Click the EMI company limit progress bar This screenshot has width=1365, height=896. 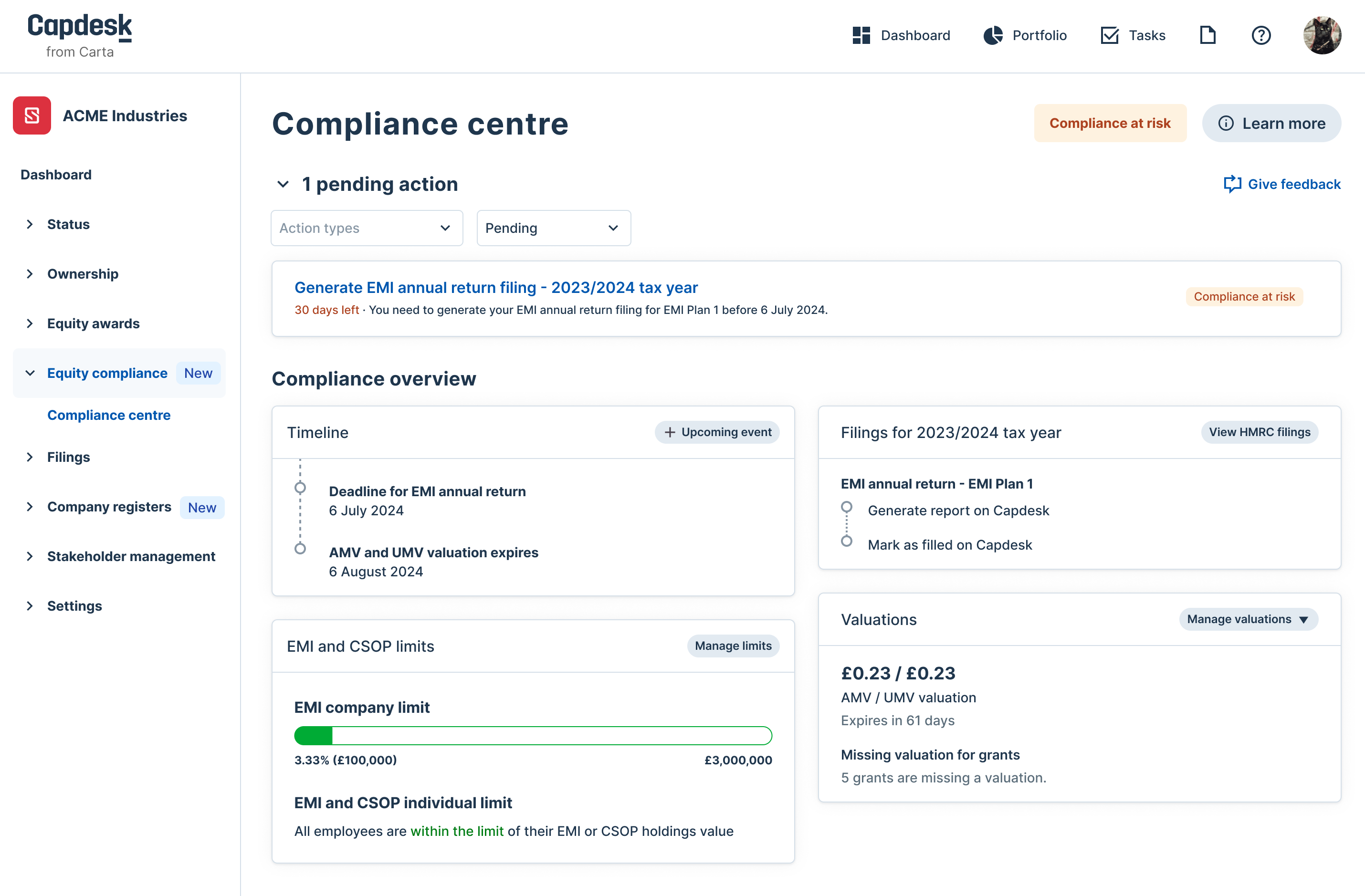[532, 735]
